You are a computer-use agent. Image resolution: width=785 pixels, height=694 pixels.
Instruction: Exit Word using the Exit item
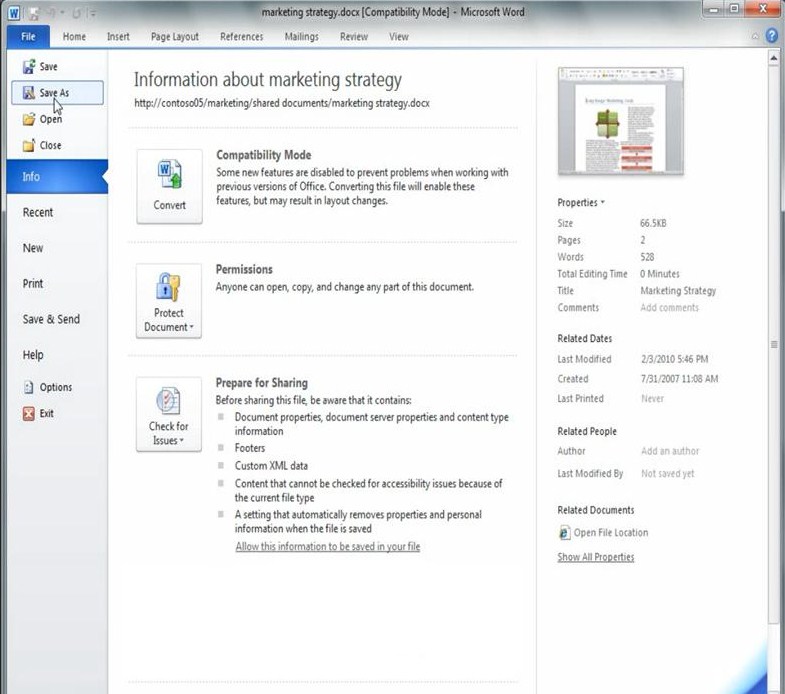point(39,413)
